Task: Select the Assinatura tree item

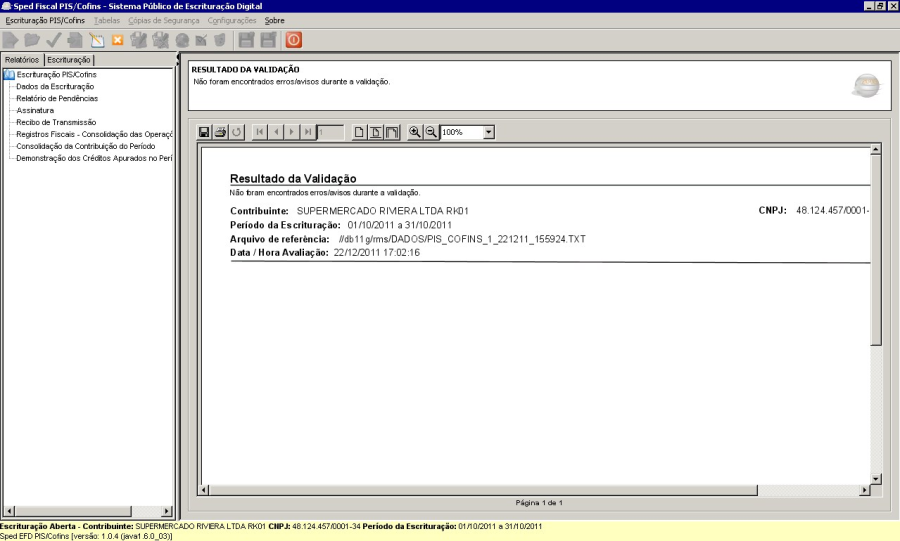Action: (x=35, y=111)
